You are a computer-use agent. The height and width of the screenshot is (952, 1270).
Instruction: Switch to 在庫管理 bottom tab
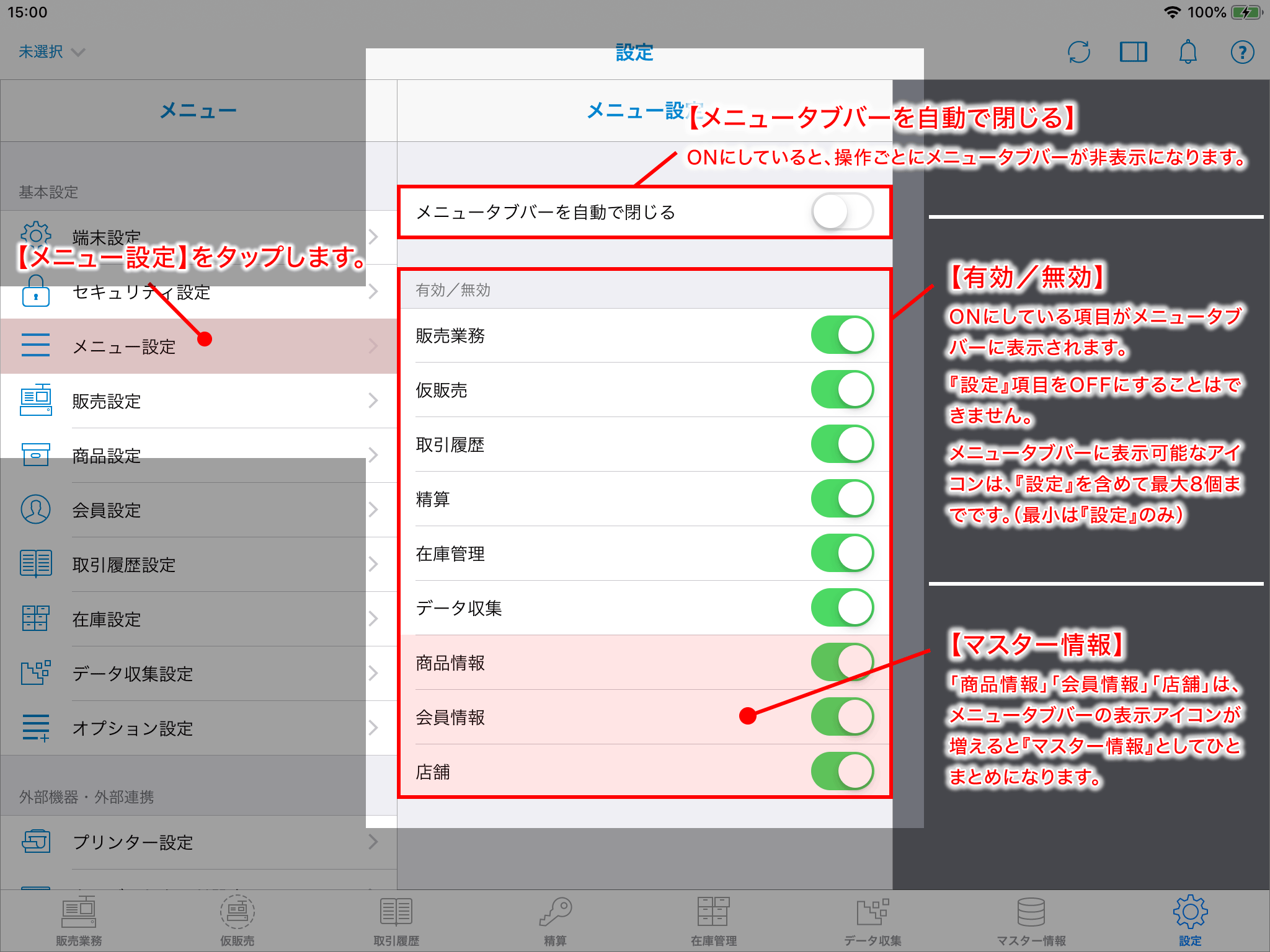tap(714, 921)
